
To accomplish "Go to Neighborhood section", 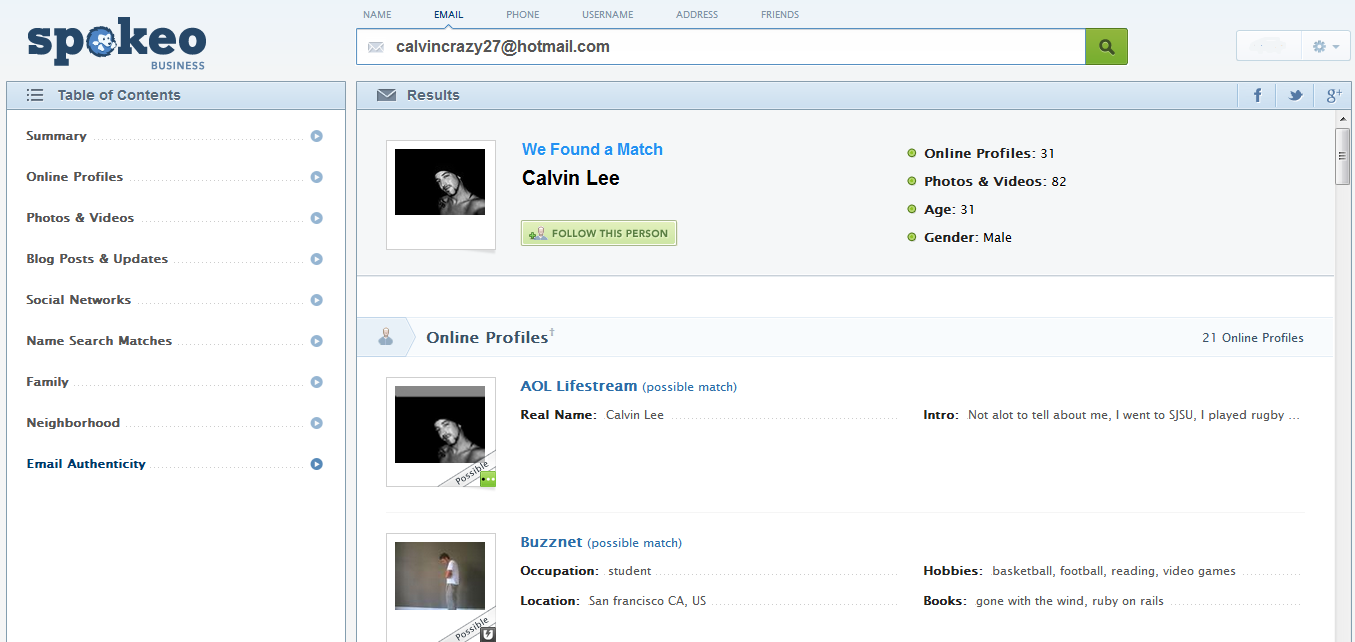I will 73,423.
